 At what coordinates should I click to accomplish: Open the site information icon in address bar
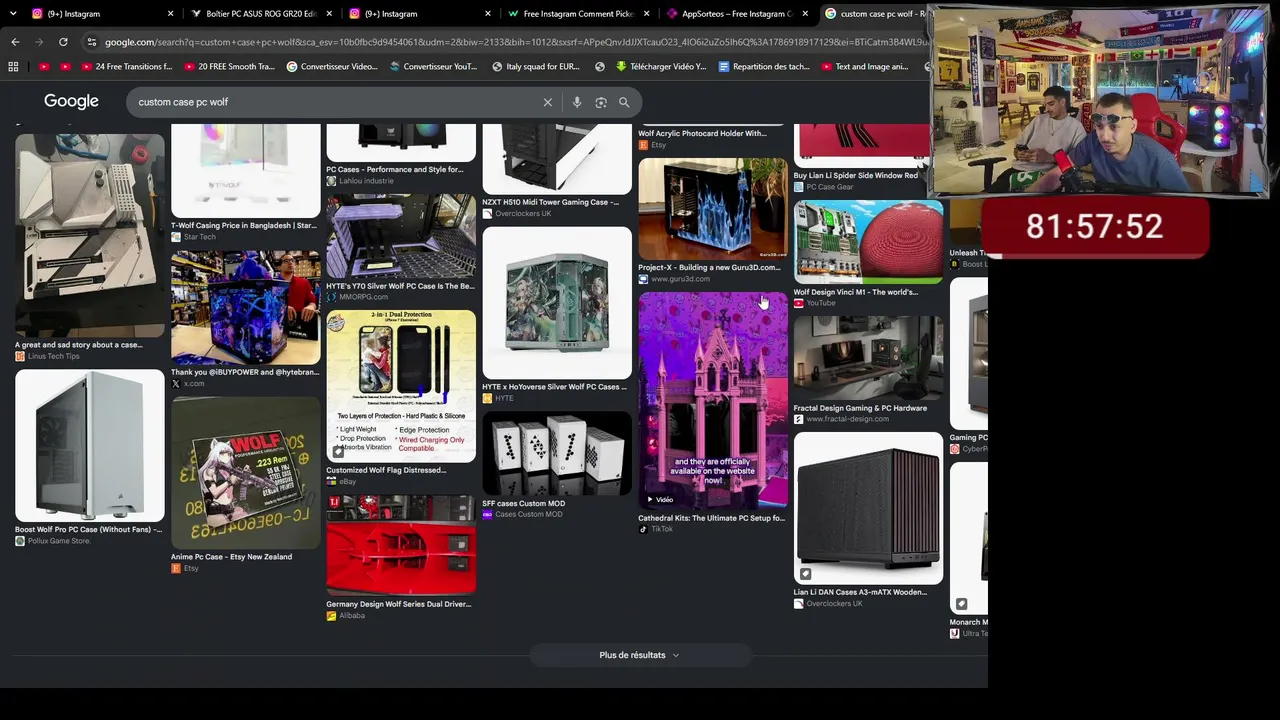click(92, 42)
